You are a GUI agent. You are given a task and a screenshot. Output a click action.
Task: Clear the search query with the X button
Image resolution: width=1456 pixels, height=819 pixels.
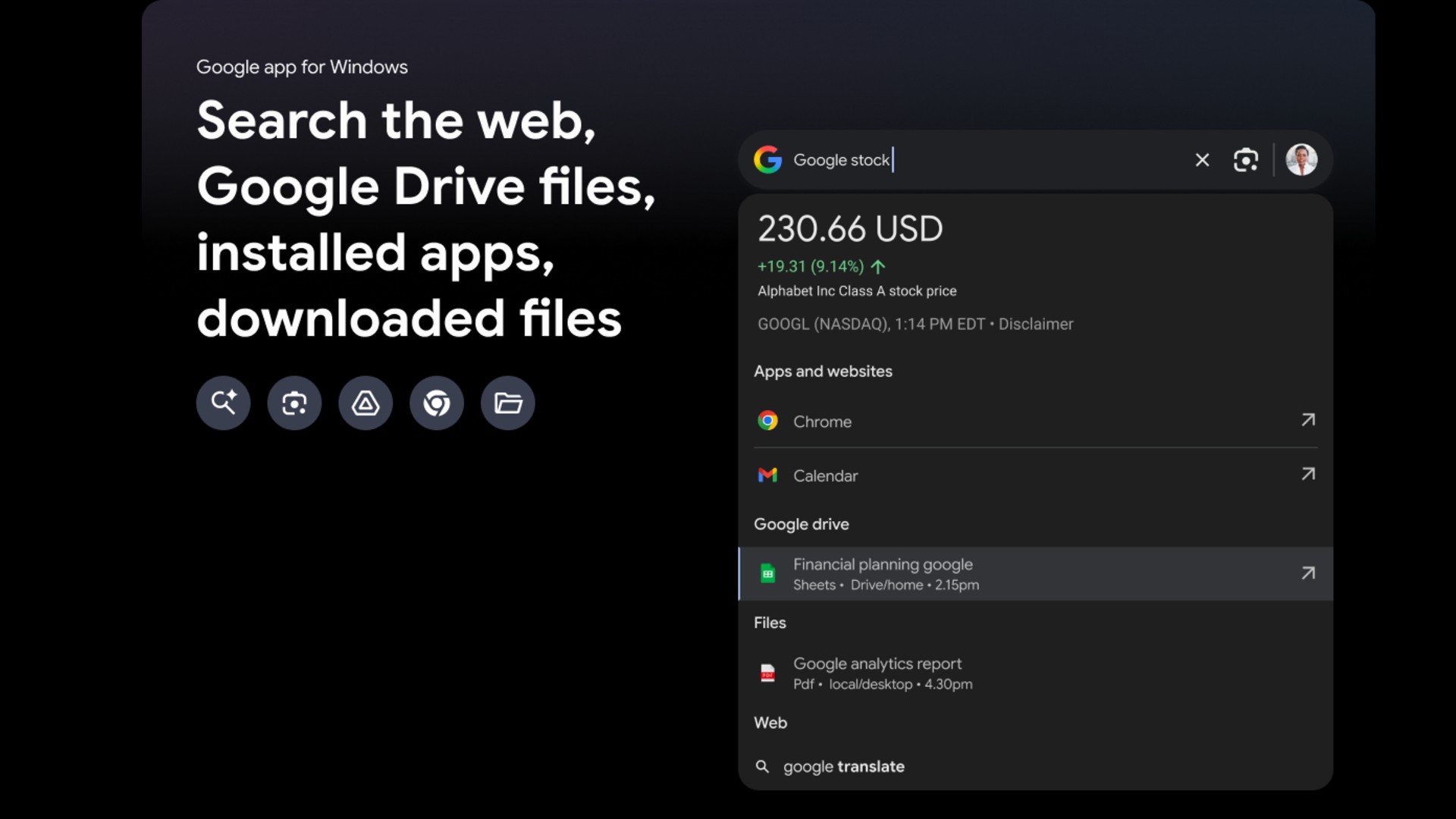pyautogui.click(x=1202, y=160)
